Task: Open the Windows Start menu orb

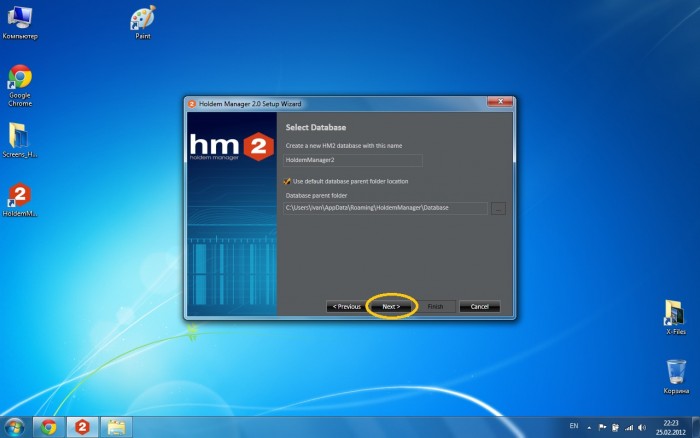Action: pos(15,427)
